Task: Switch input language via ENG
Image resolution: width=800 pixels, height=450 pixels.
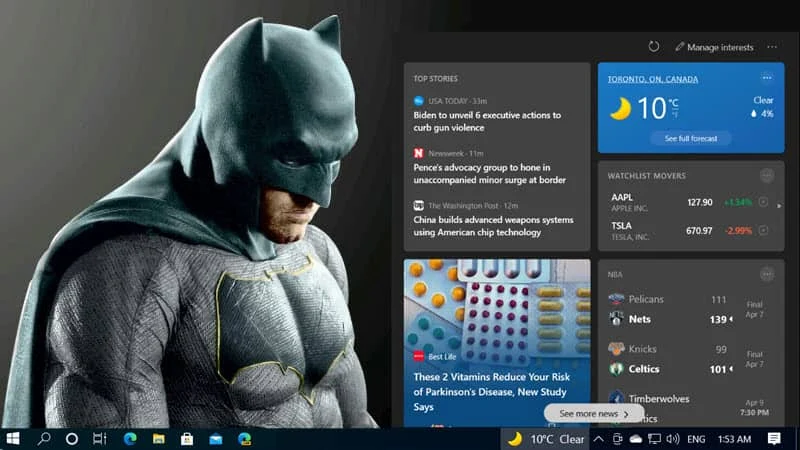Action: pyautogui.click(x=696, y=439)
